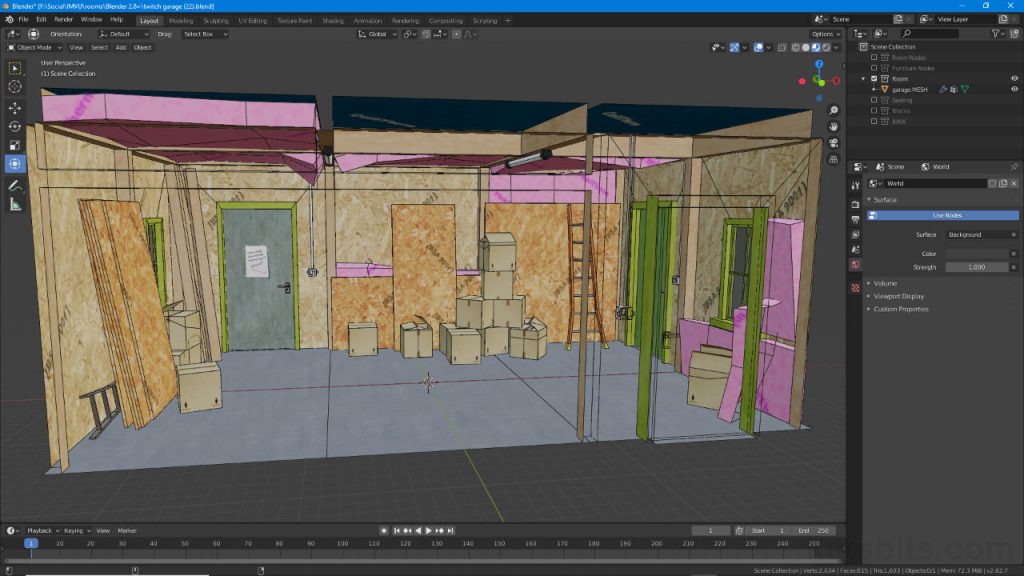Activate the Cursor tool
1024x576 pixels.
point(14,87)
